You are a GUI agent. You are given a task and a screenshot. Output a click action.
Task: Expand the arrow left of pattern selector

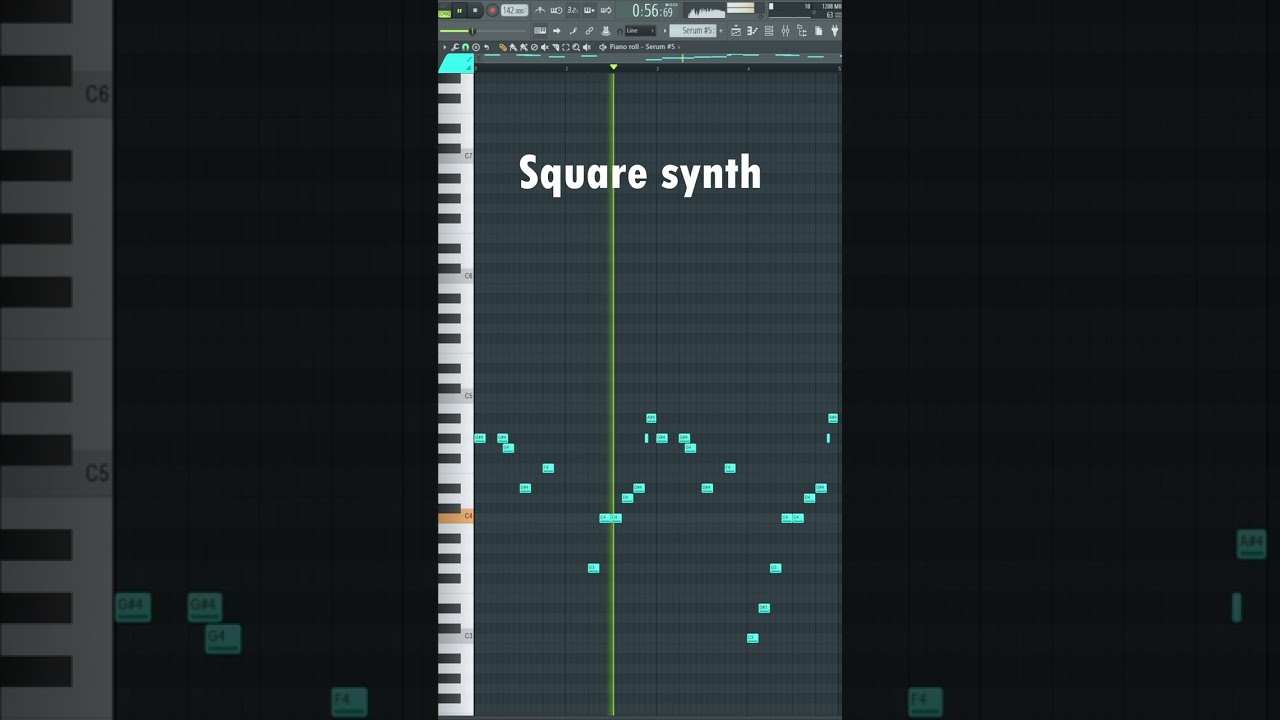pos(664,31)
